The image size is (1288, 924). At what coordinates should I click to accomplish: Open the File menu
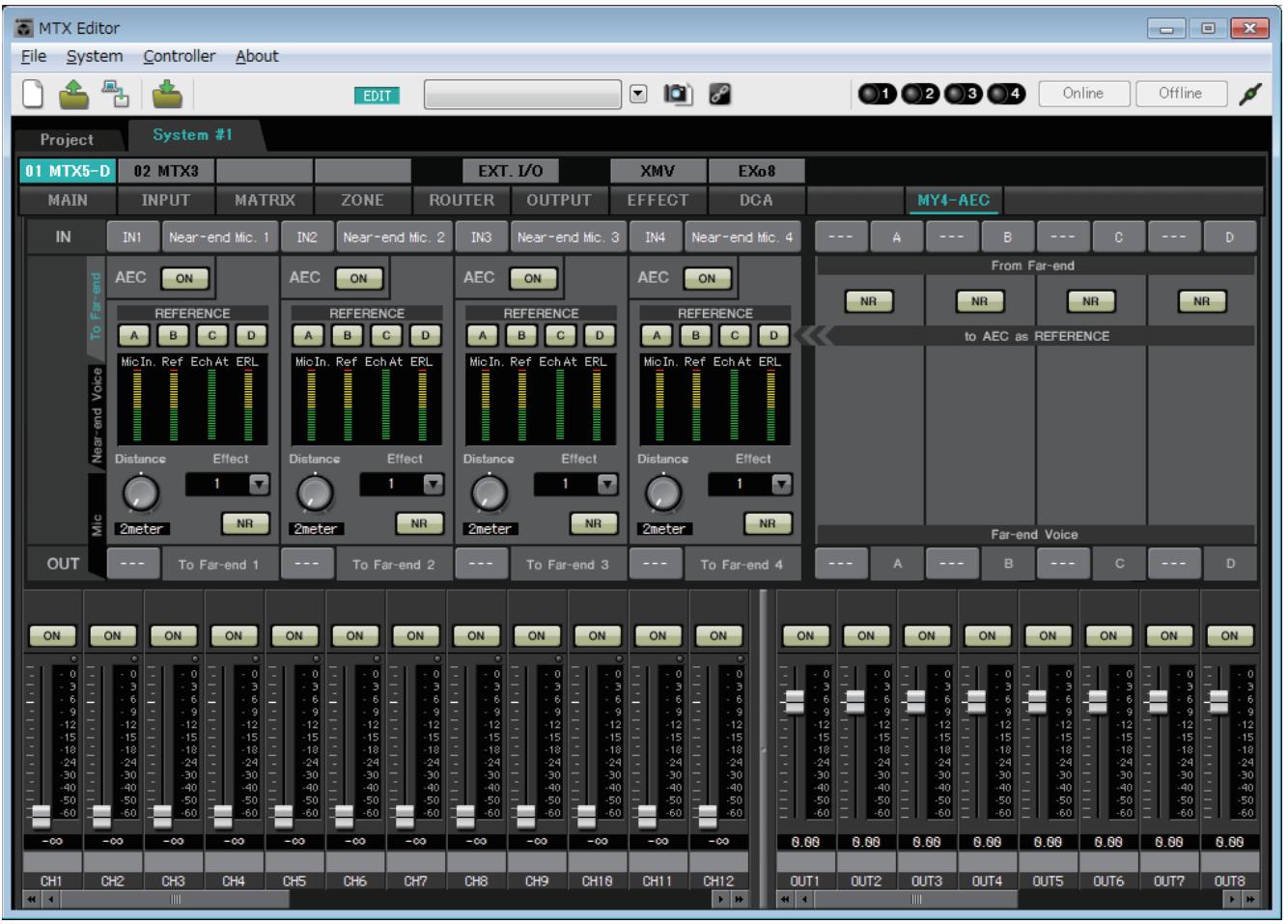34,56
